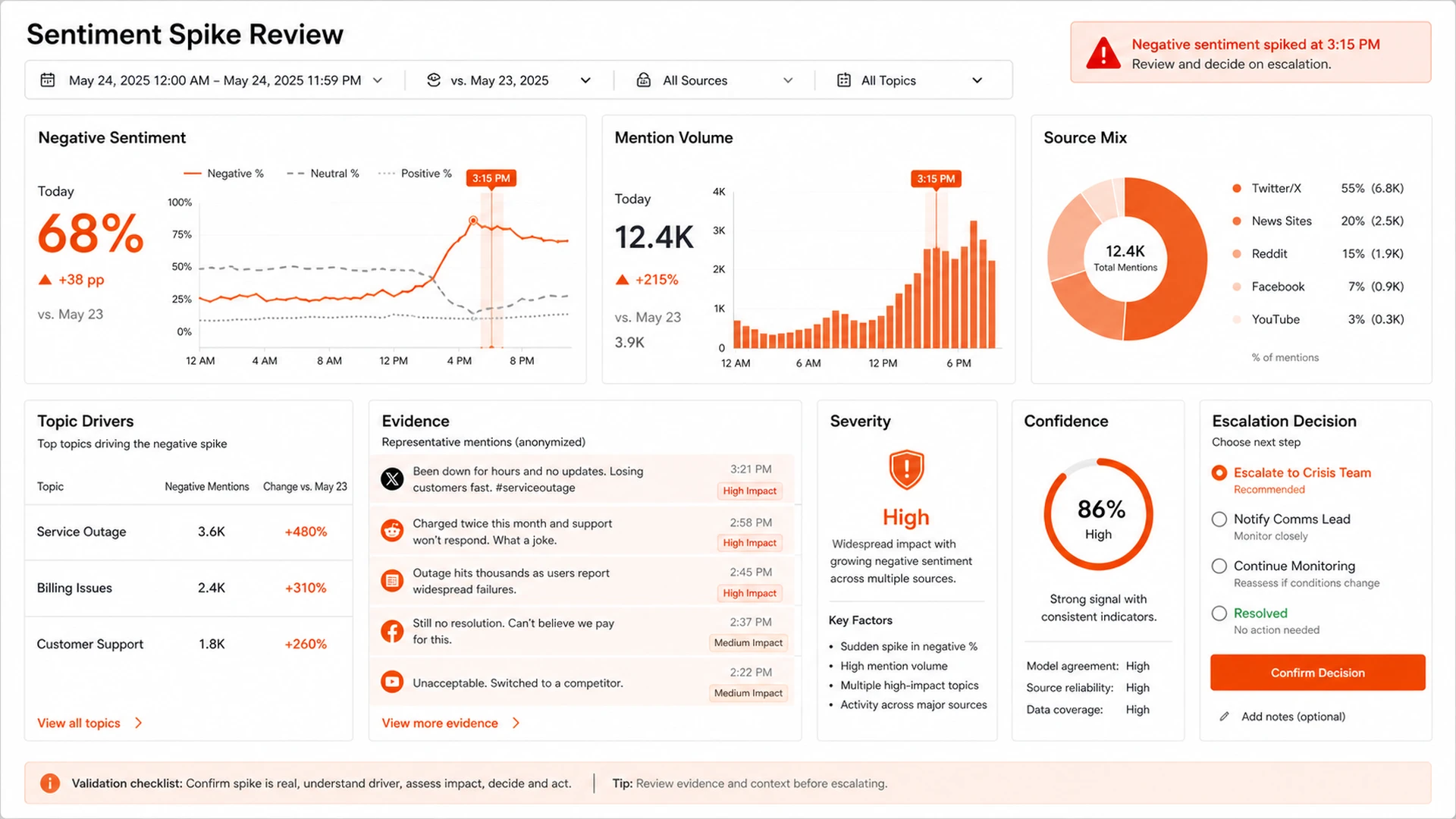Open the vs. May 23, 2025 comparison dropdown

click(509, 80)
